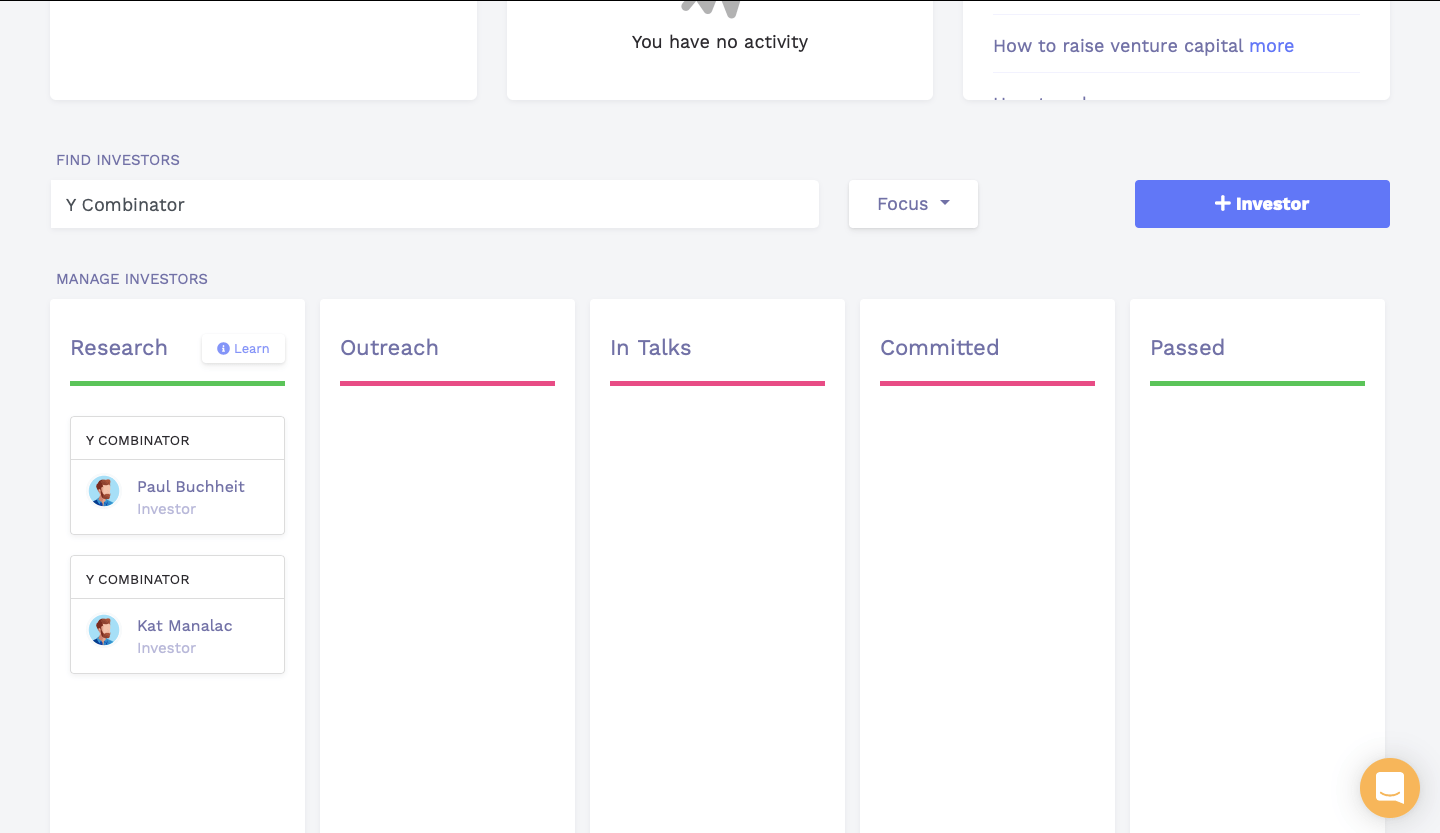Select the In Talks column heading
The image size is (1440, 833).
coord(651,348)
